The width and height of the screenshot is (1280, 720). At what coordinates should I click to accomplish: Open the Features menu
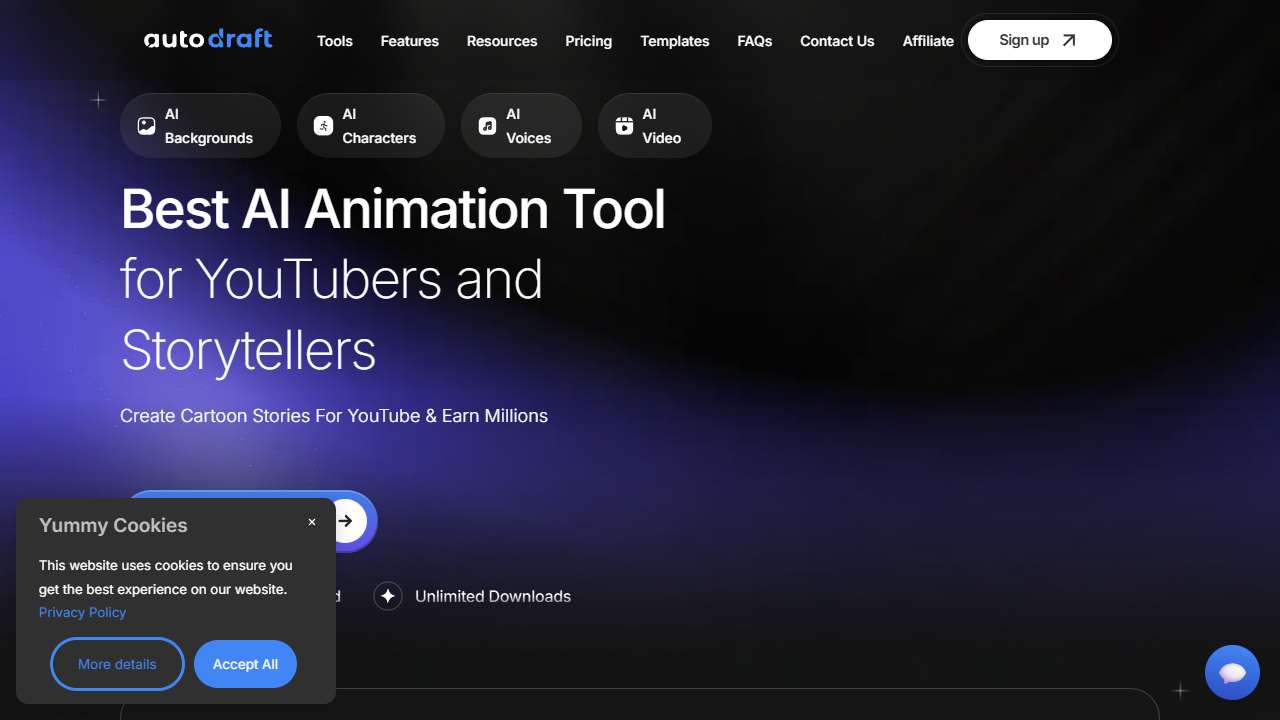coord(409,41)
